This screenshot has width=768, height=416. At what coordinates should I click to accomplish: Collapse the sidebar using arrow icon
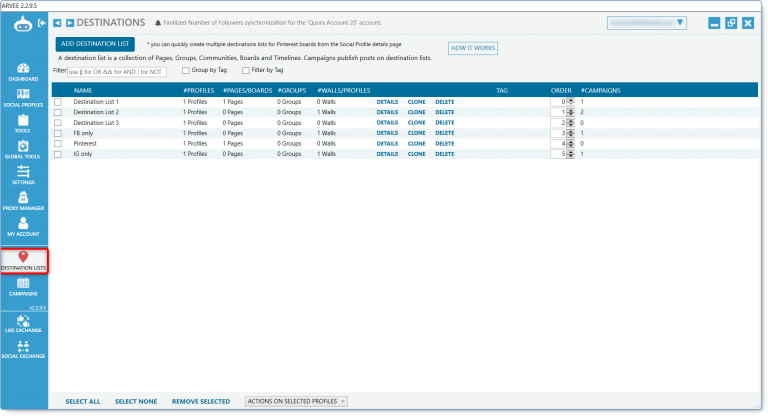[41, 22]
